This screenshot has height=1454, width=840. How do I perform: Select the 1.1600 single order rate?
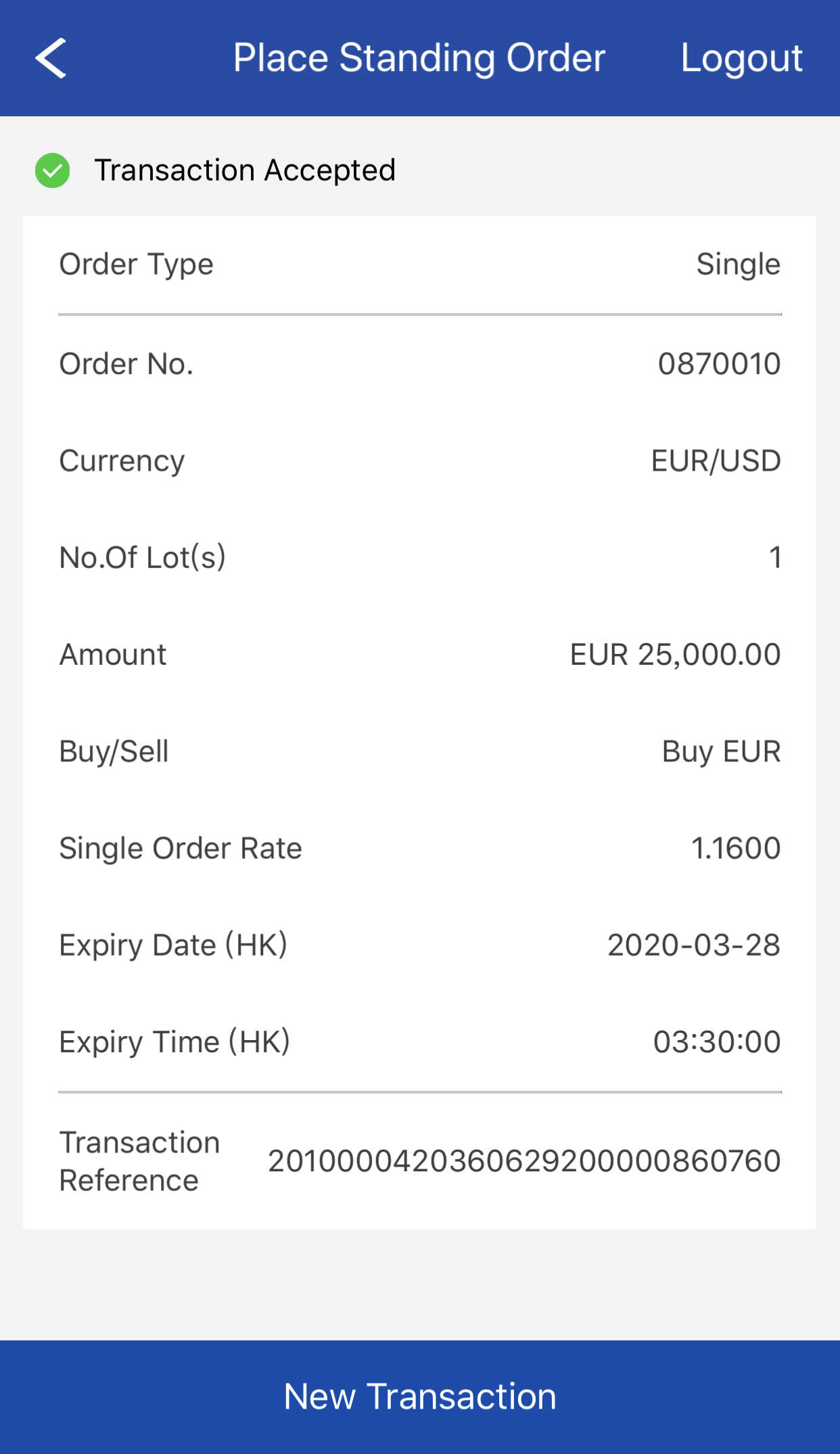[x=736, y=848]
